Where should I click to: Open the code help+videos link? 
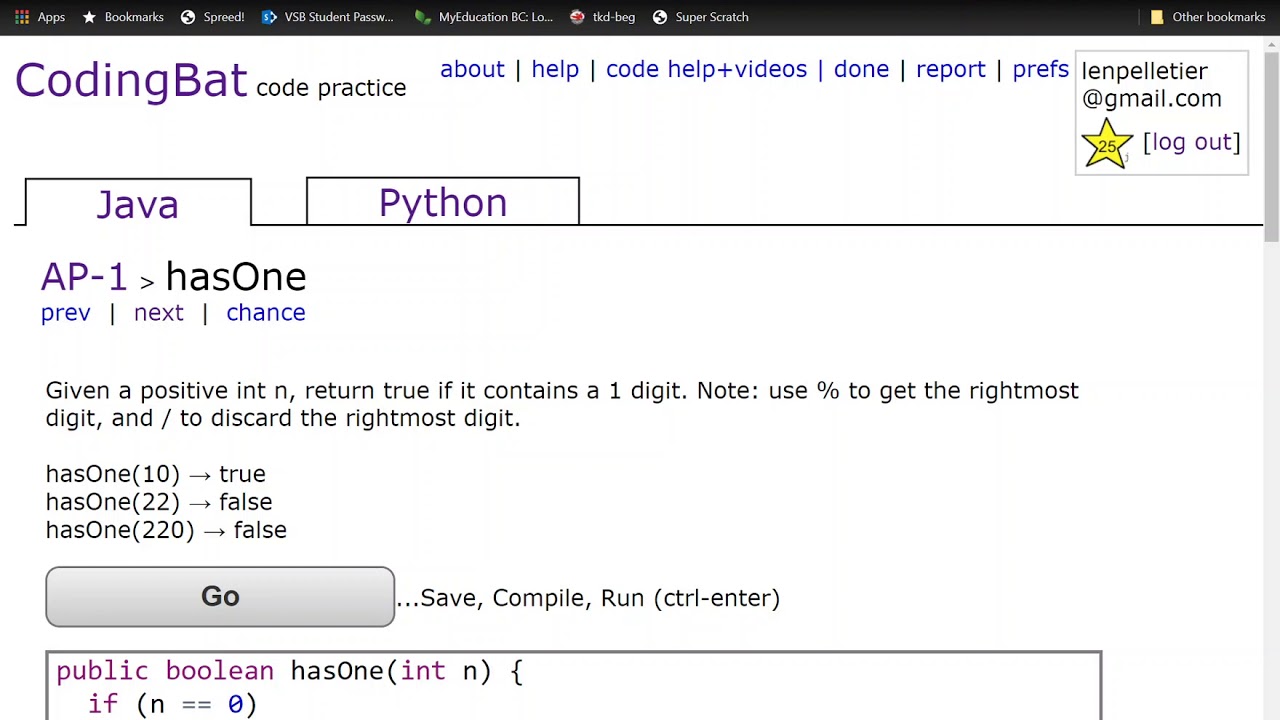(706, 69)
